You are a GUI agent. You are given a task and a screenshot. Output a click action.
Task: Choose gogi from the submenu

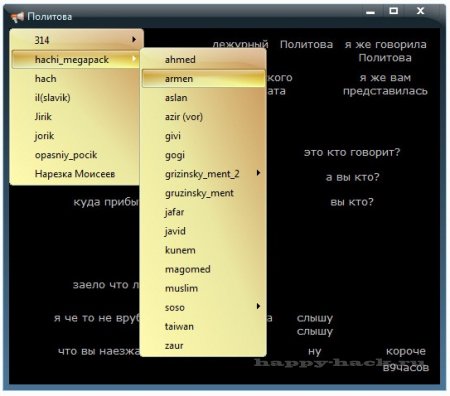coord(203,155)
